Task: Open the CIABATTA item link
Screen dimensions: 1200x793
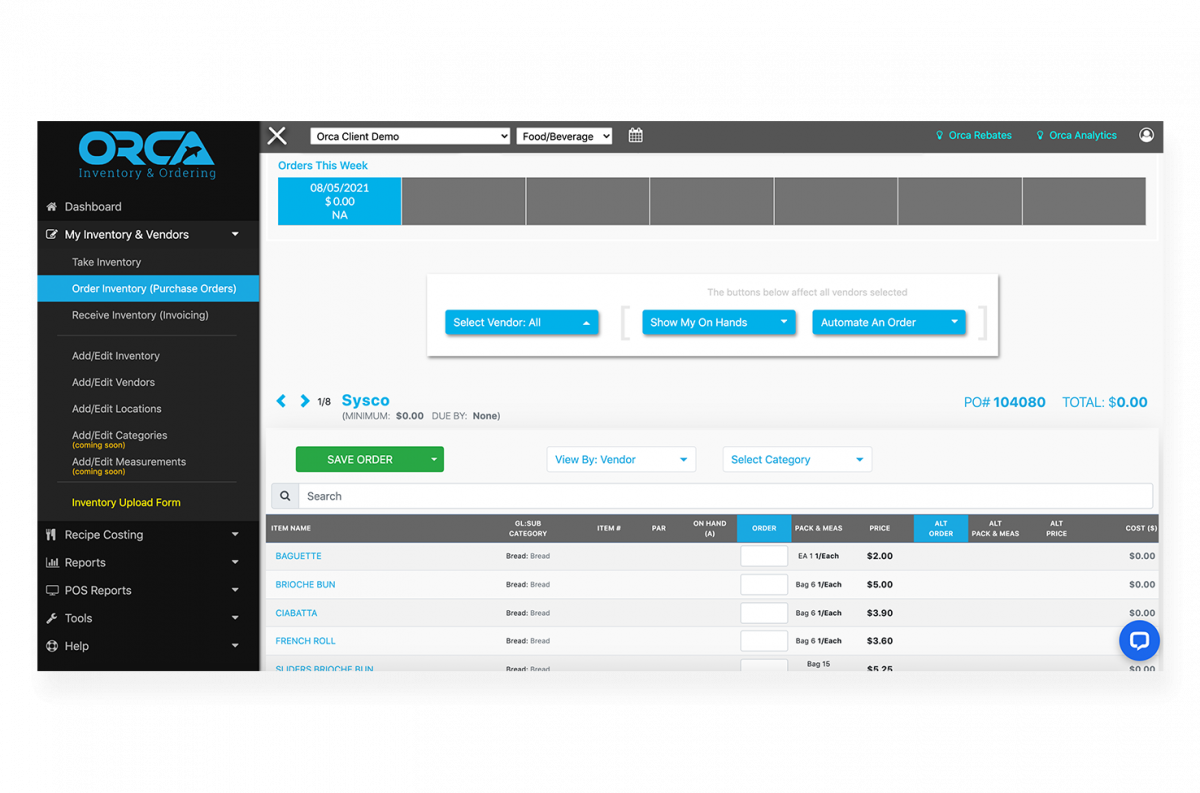Action: (296, 613)
